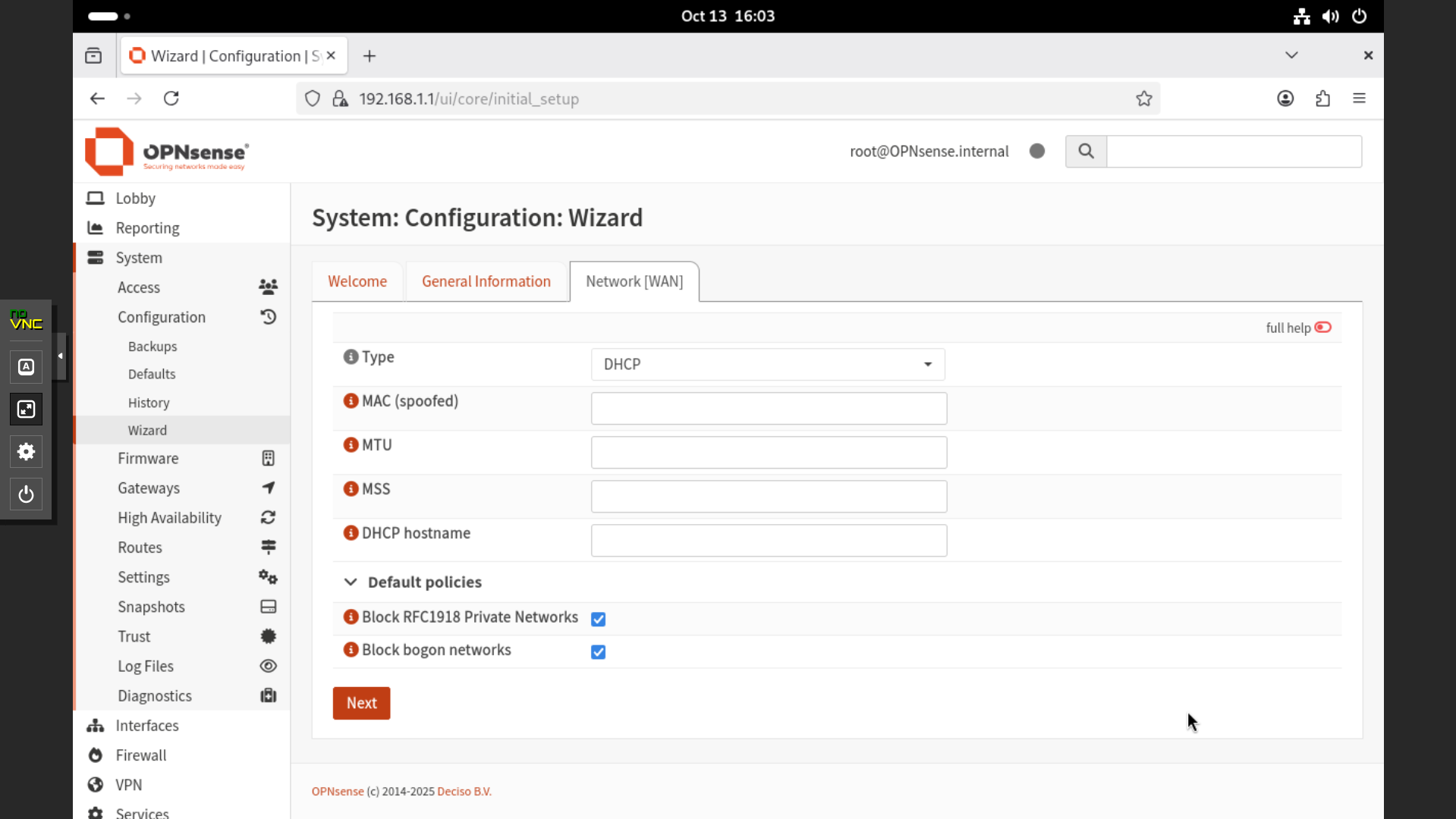The height and width of the screenshot is (819, 1456).
Task: Click the MAC (spoofed) info icon
Action: pyautogui.click(x=351, y=401)
